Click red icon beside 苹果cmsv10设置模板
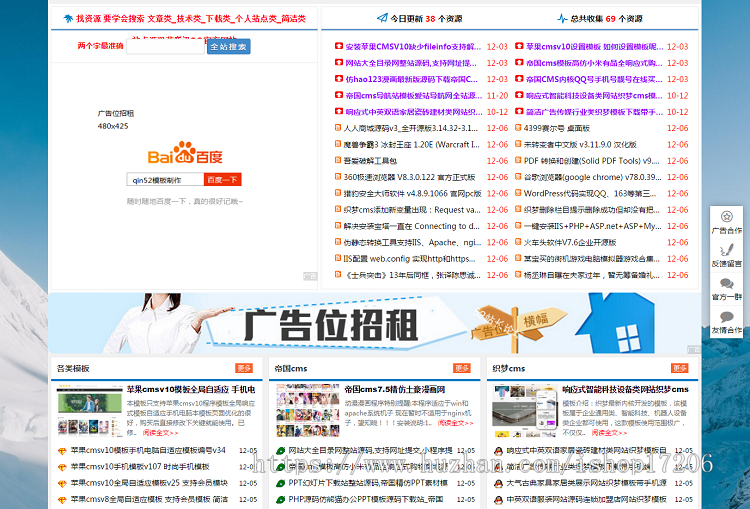The width and height of the screenshot is (750, 509). point(519,46)
